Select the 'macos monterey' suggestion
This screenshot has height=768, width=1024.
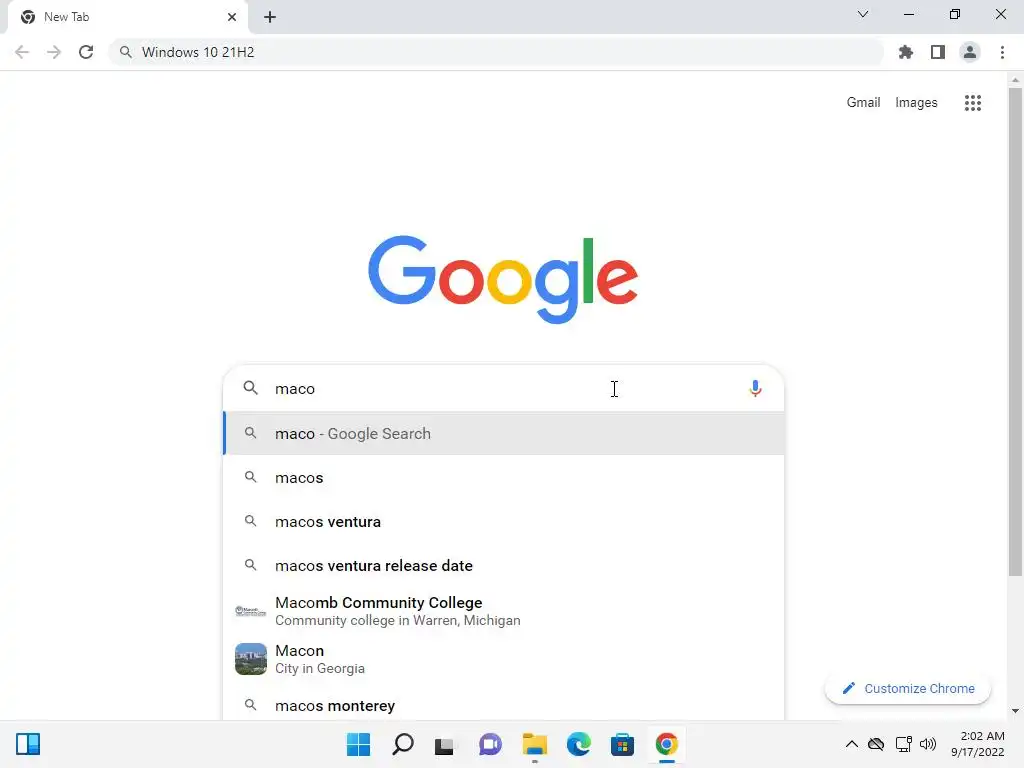pyautogui.click(x=504, y=705)
